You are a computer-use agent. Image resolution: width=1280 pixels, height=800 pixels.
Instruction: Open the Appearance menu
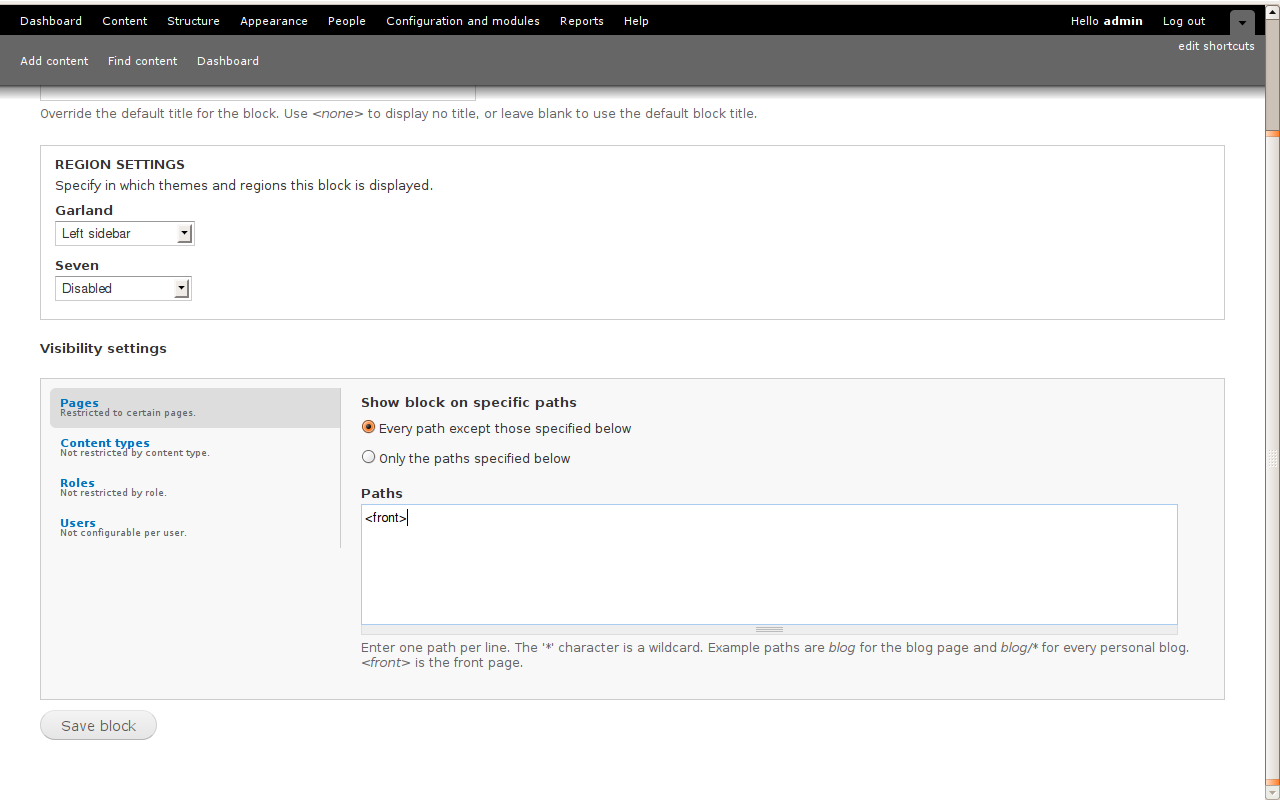tap(273, 20)
